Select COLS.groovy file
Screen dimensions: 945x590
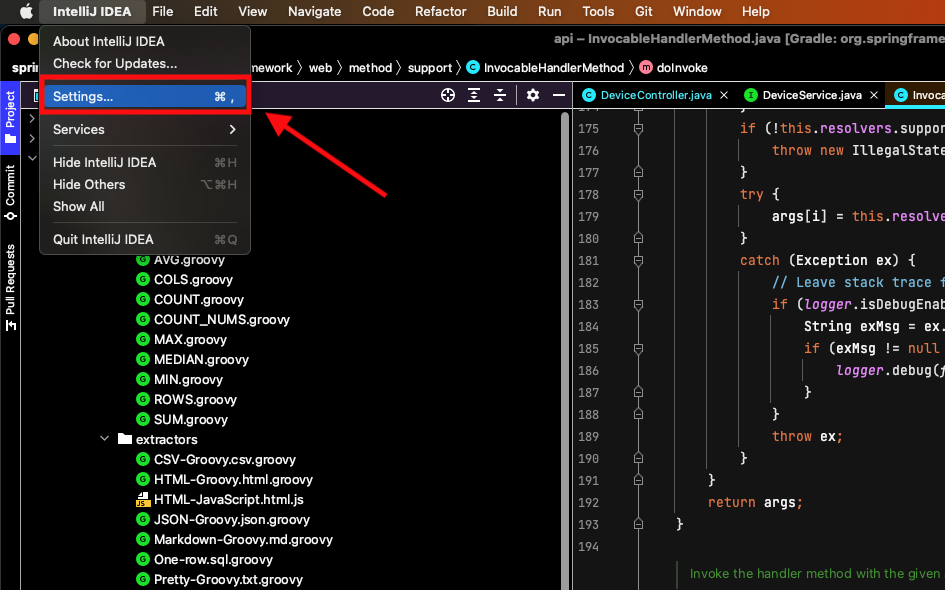(x=193, y=280)
